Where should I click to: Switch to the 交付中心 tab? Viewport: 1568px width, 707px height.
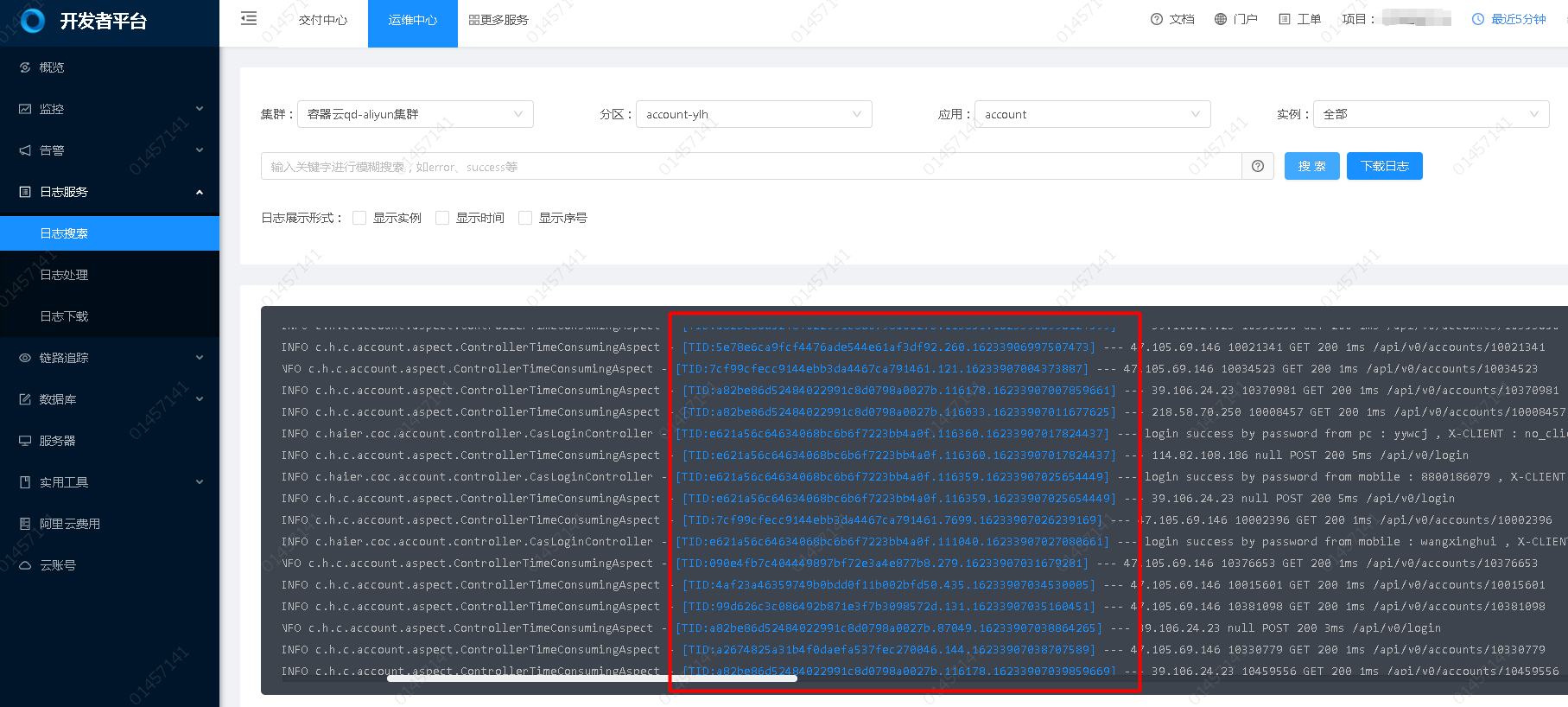click(x=323, y=20)
